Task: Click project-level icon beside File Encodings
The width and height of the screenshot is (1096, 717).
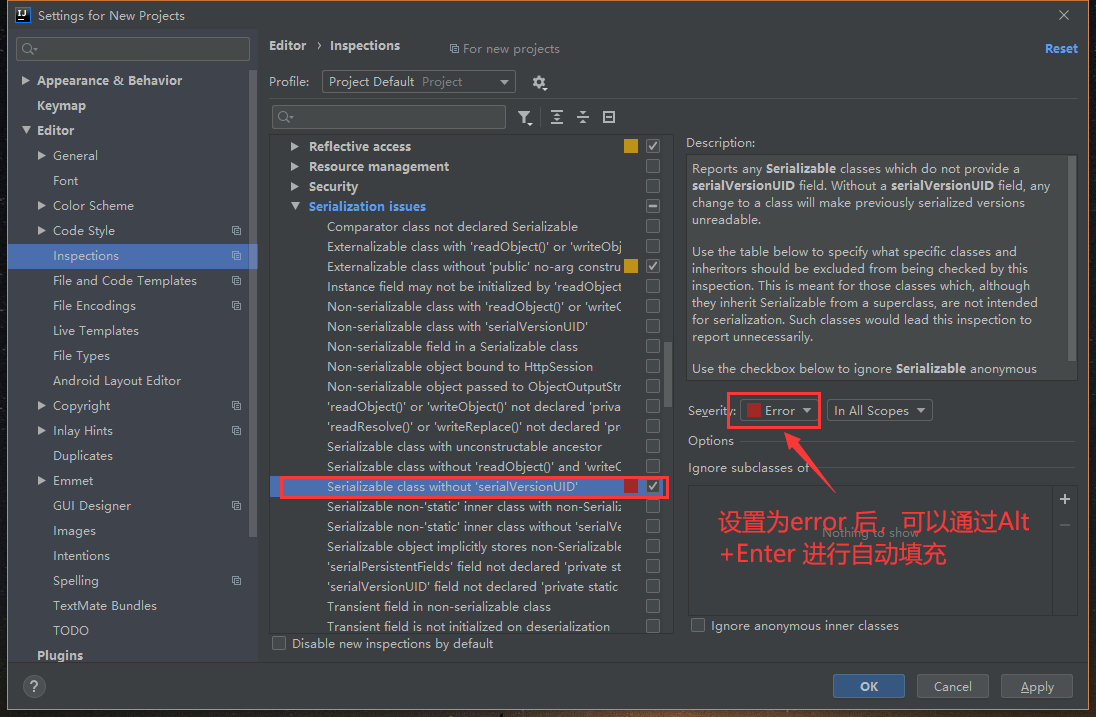Action: 236,305
